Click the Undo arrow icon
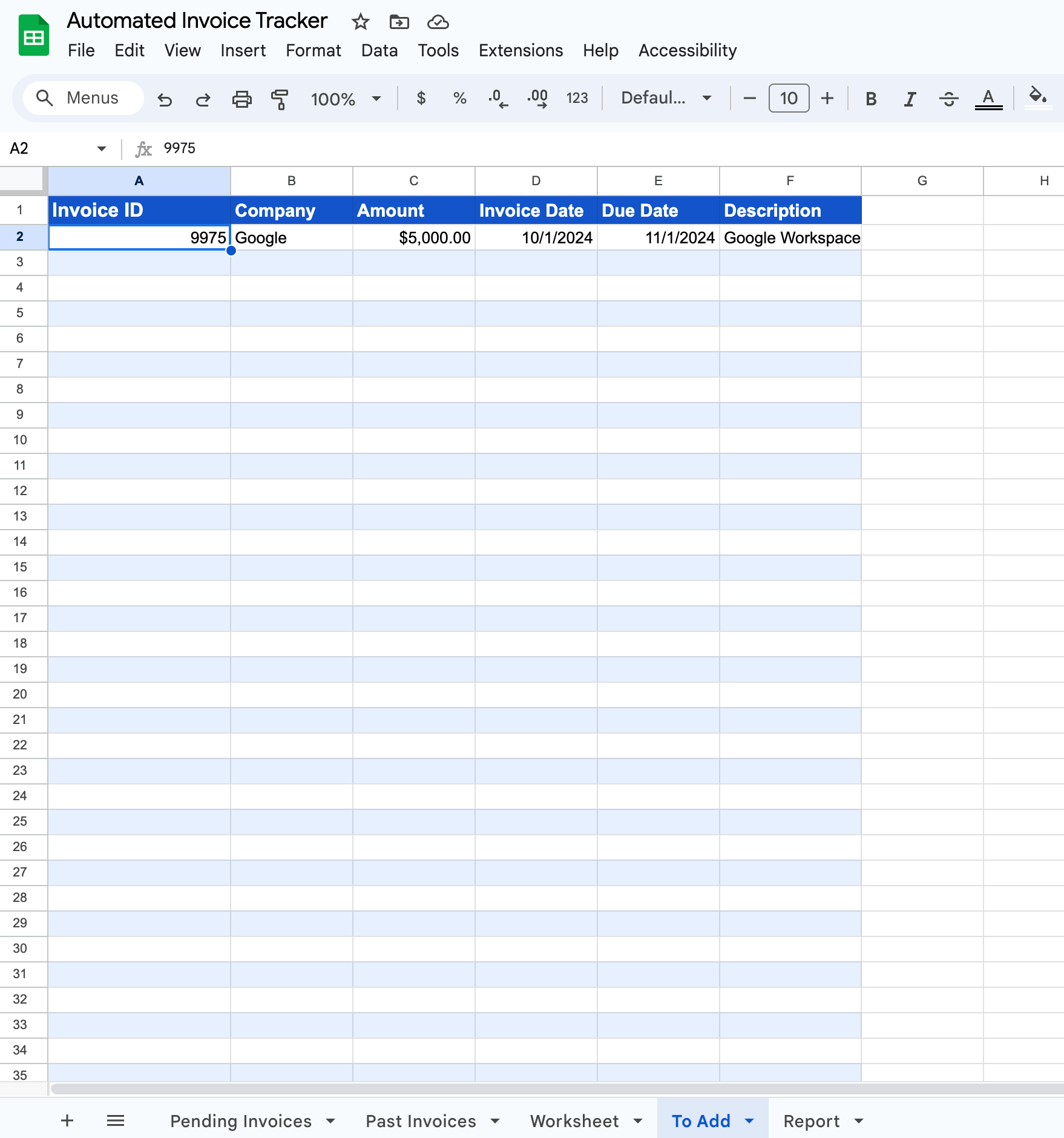 (x=165, y=99)
